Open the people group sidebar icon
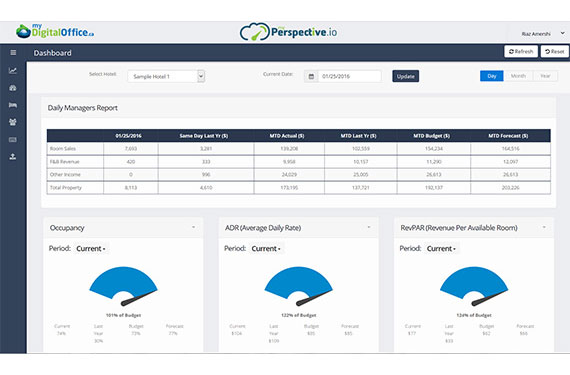The width and height of the screenshot is (570, 375). coord(13,122)
